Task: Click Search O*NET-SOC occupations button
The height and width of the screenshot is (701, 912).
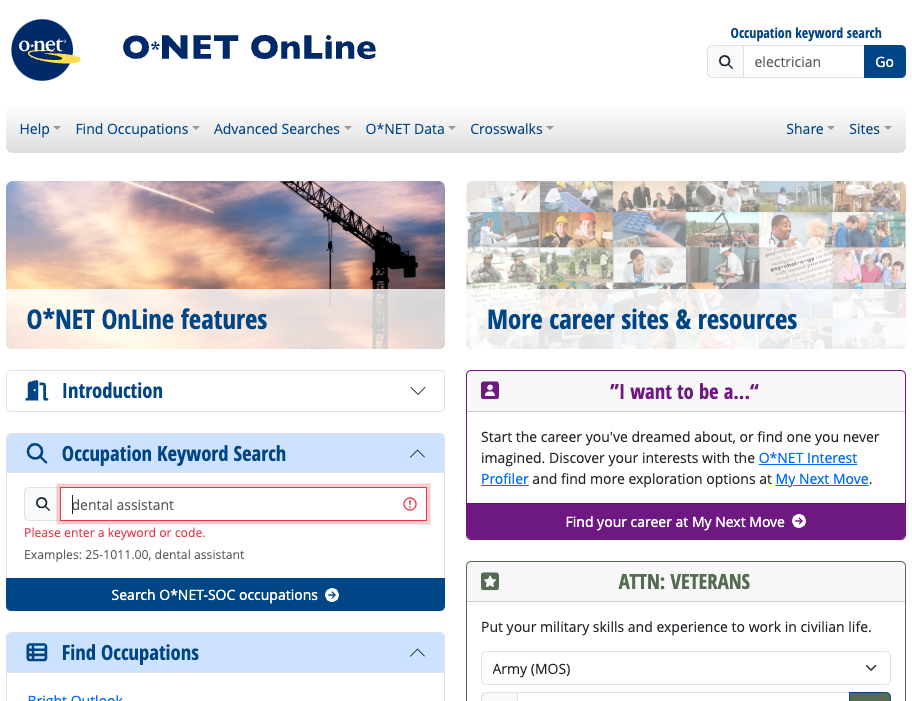Action: 226,595
